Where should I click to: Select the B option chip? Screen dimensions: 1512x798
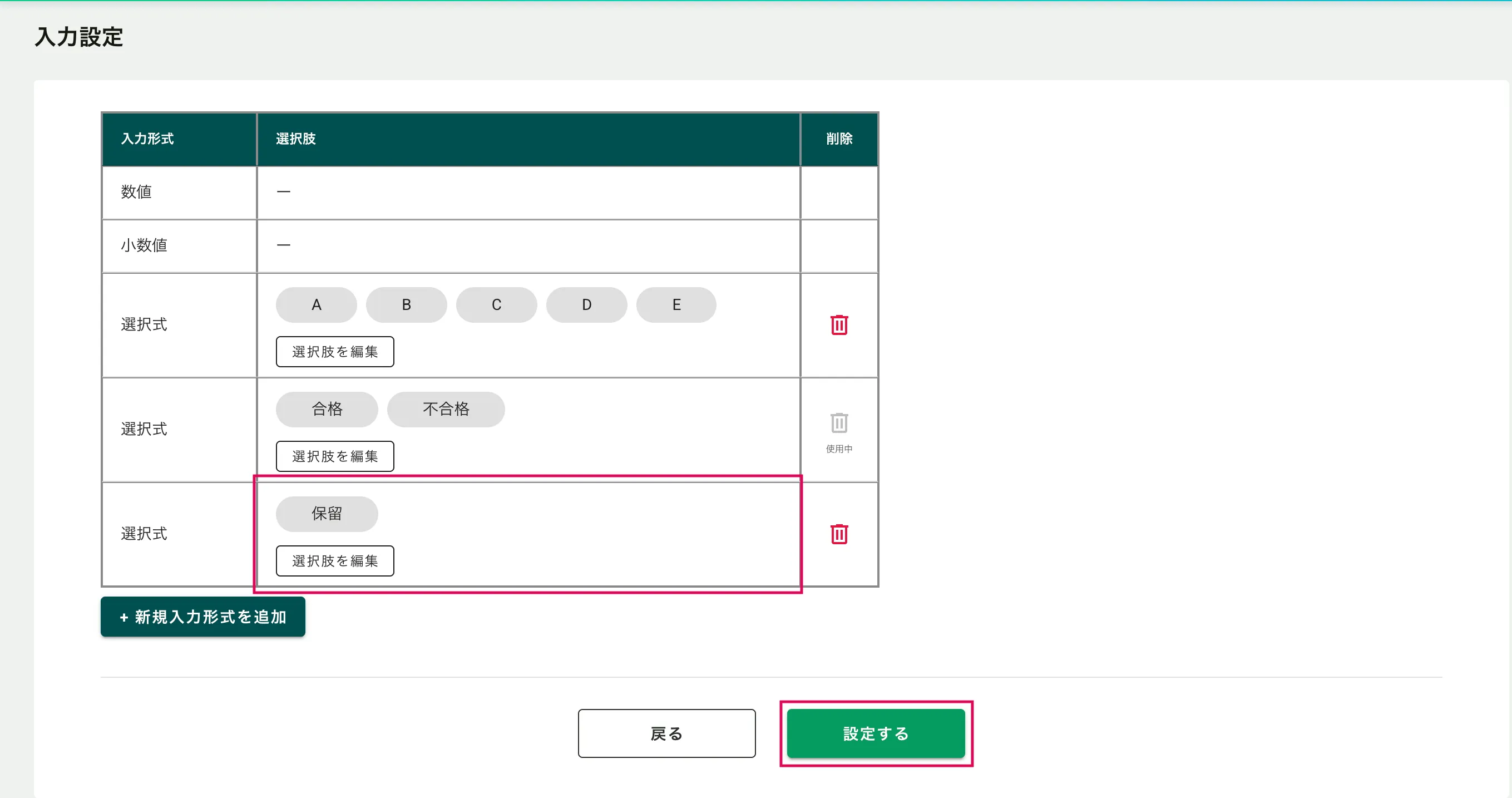tap(406, 305)
